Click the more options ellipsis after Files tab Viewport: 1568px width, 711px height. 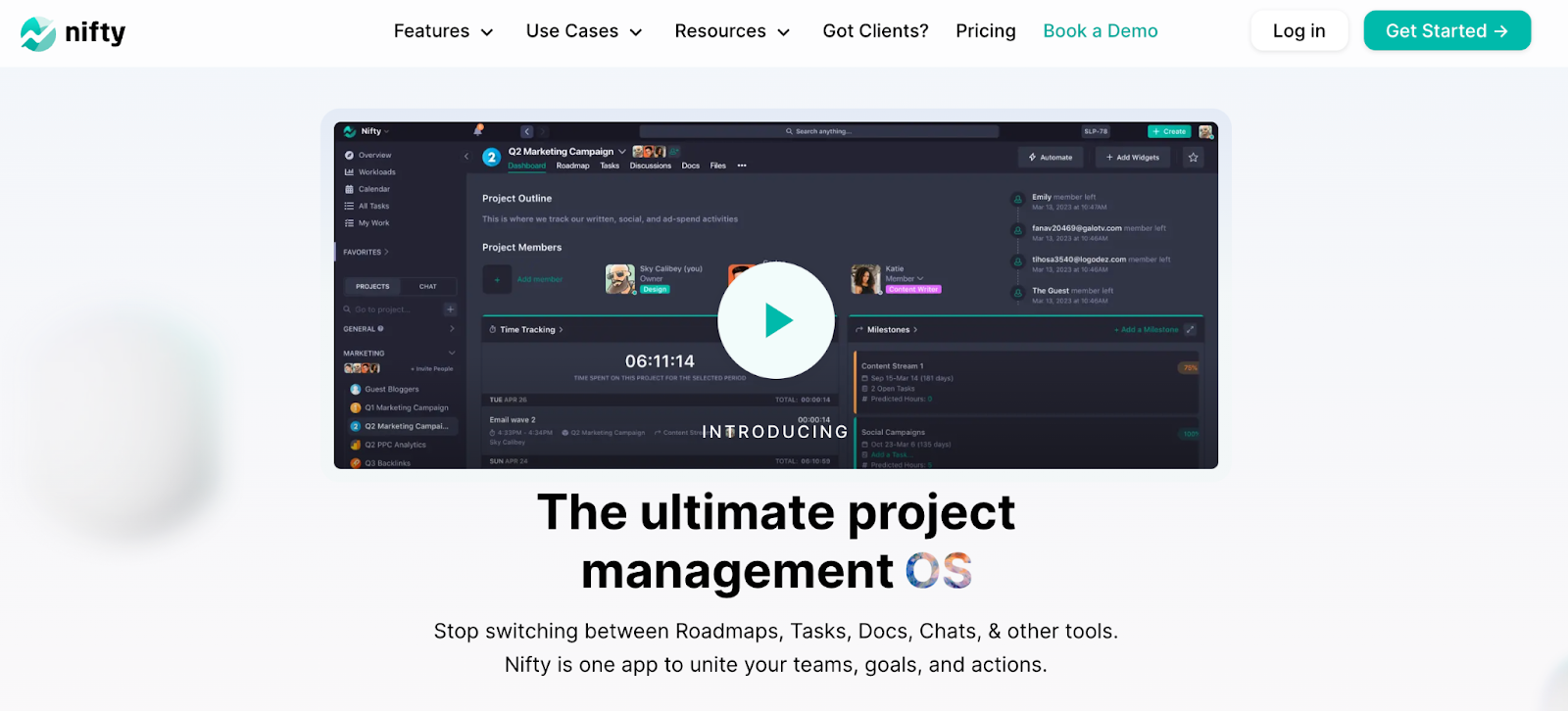click(x=742, y=166)
